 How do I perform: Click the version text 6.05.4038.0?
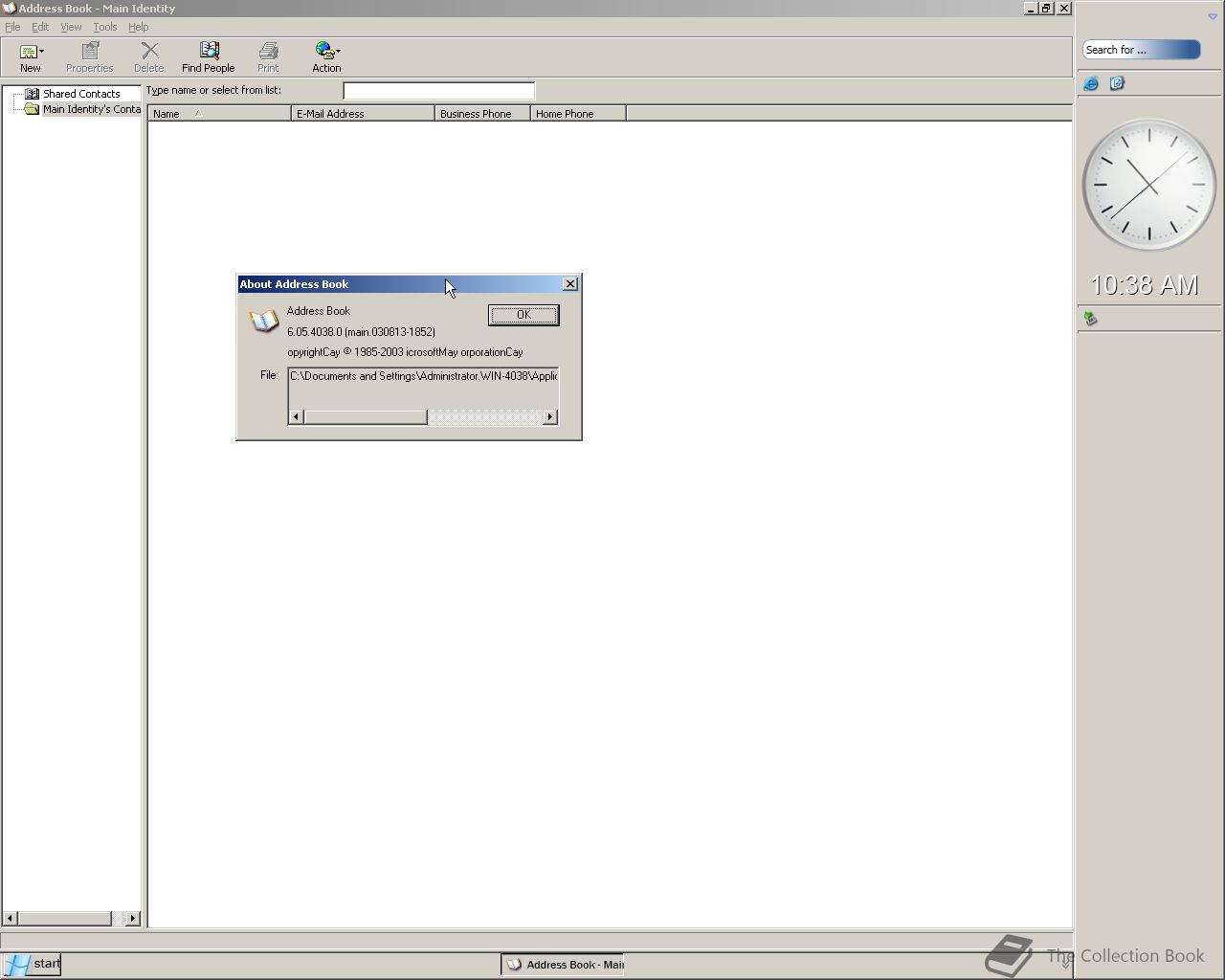(361, 332)
